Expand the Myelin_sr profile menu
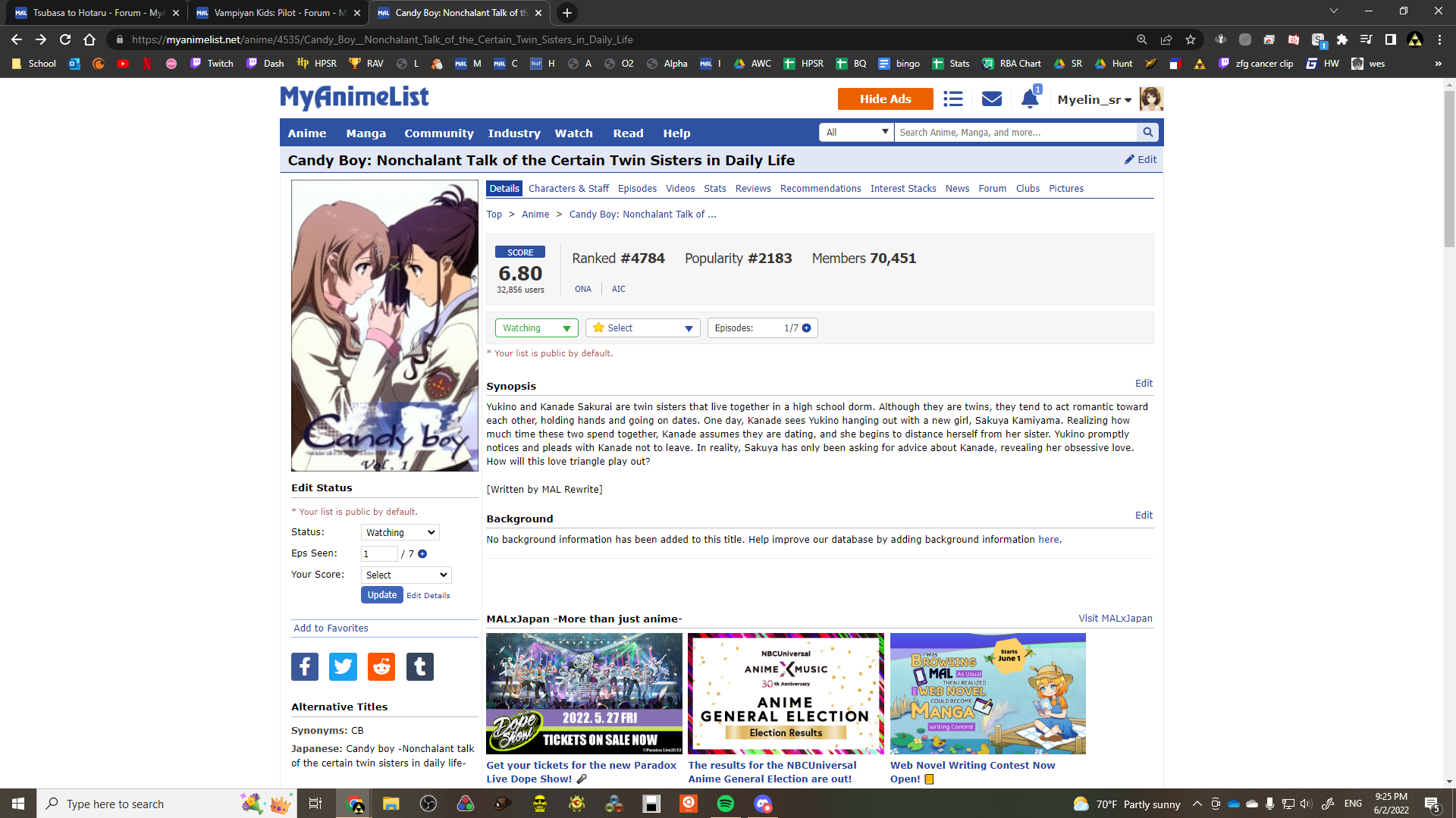The image size is (1456, 818). point(1094,99)
